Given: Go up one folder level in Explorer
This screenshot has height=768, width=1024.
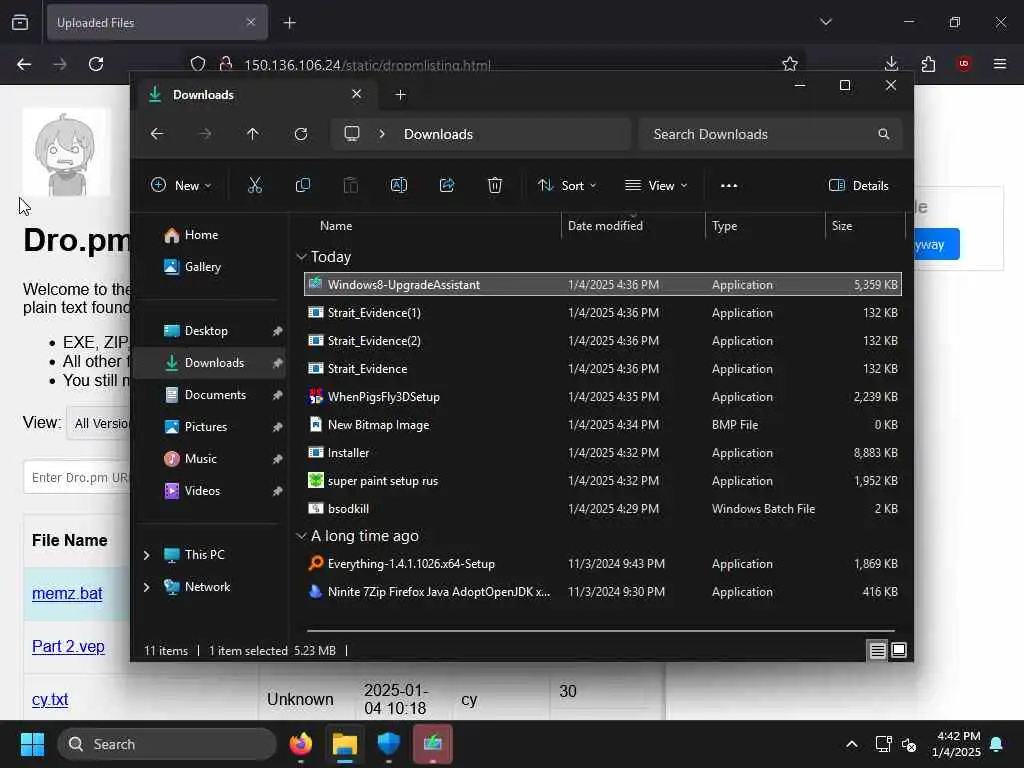Looking at the screenshot, I should coord(253,134).
